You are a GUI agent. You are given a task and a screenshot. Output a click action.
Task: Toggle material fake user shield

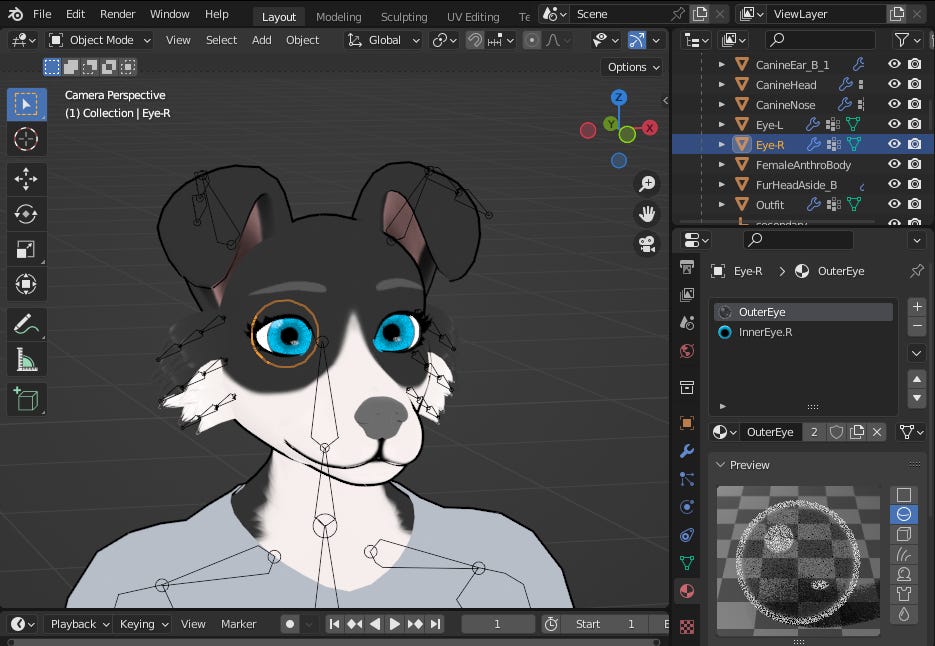tap(836, 432)
